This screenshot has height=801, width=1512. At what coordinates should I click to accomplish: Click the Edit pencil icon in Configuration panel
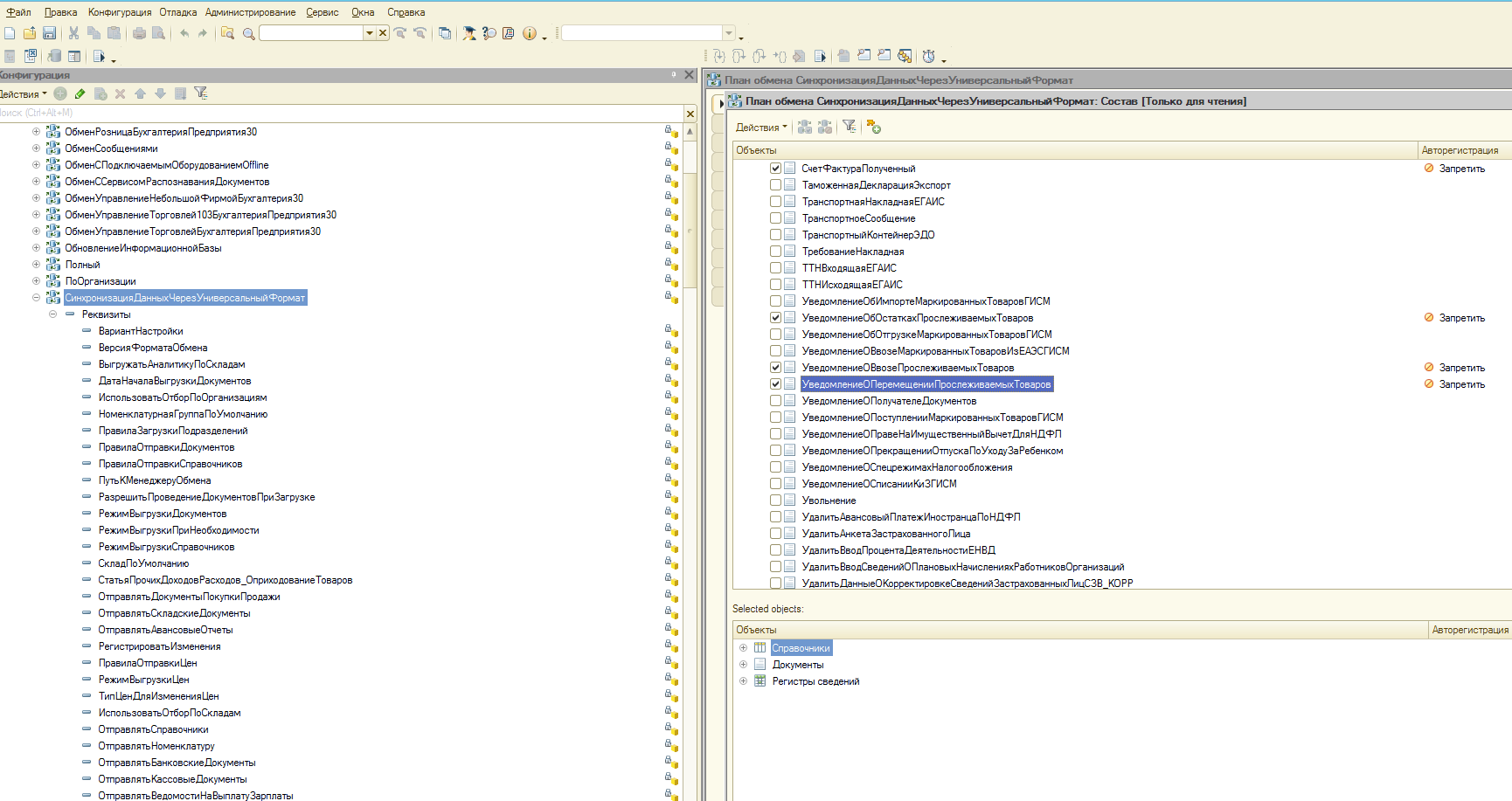click(x=80, y=93)
